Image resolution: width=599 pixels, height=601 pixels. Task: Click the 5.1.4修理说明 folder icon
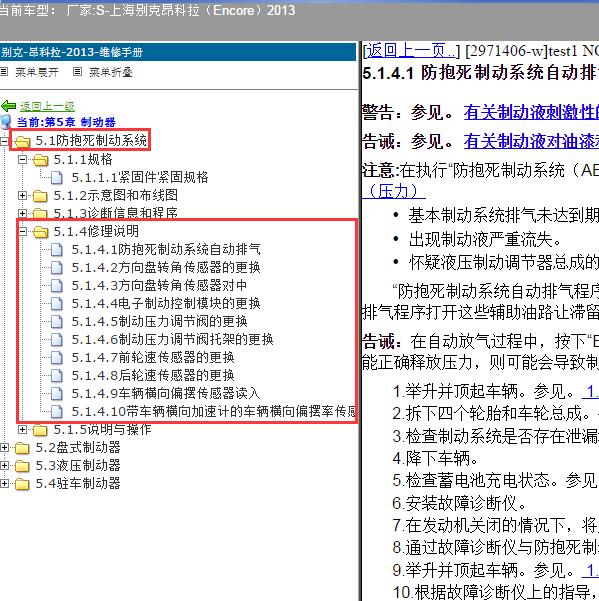(x=41, y=232)
